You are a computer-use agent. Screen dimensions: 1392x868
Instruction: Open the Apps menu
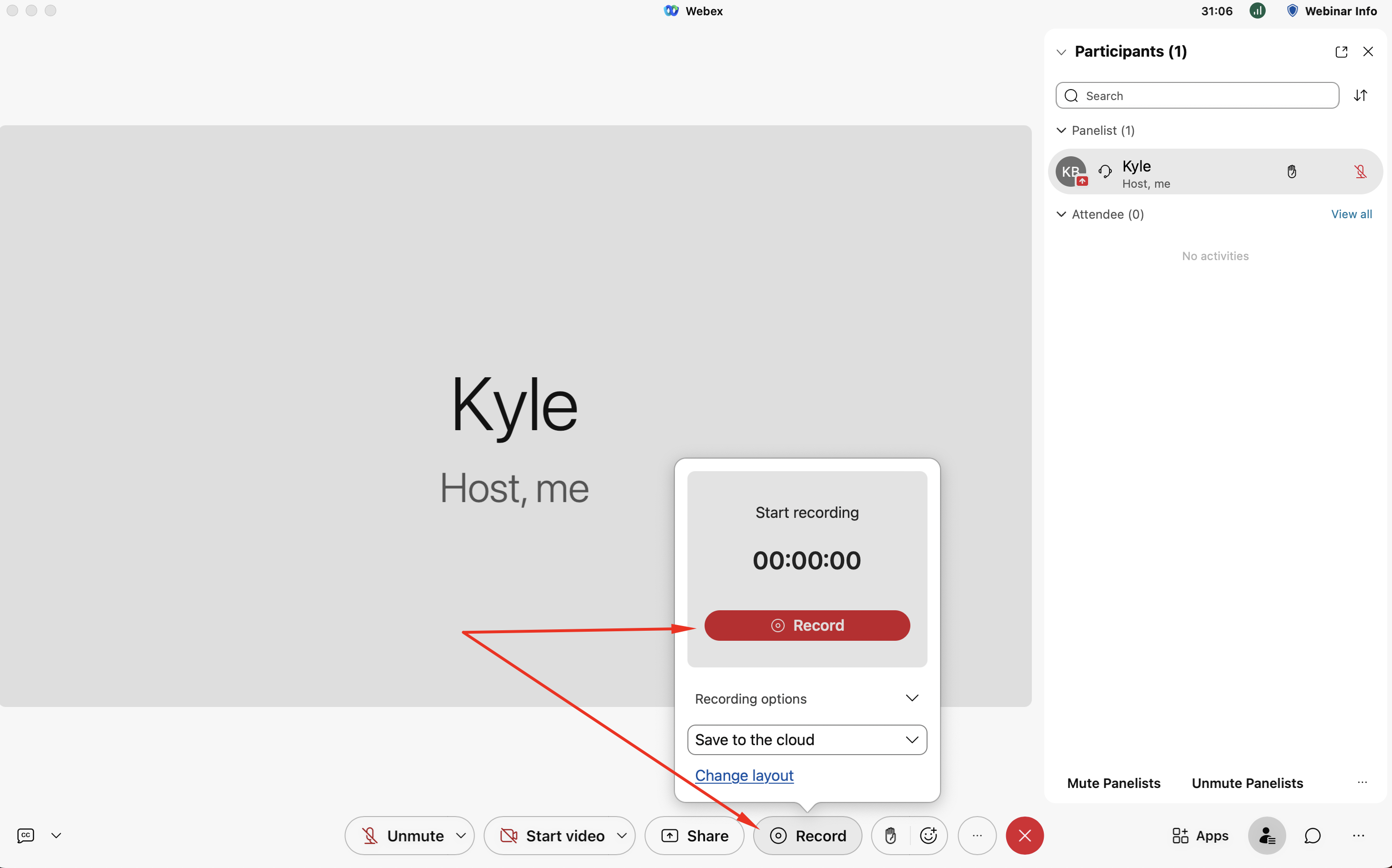click(1200, 835)
